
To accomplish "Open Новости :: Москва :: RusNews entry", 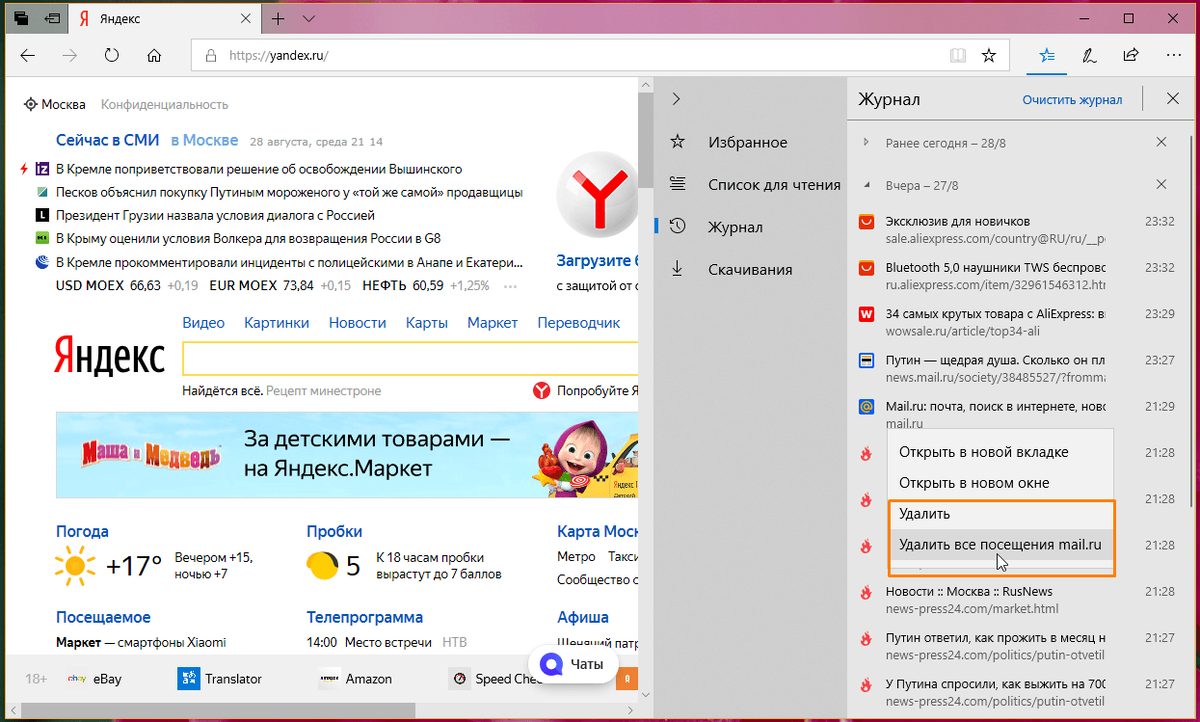I will [1017, 599].
